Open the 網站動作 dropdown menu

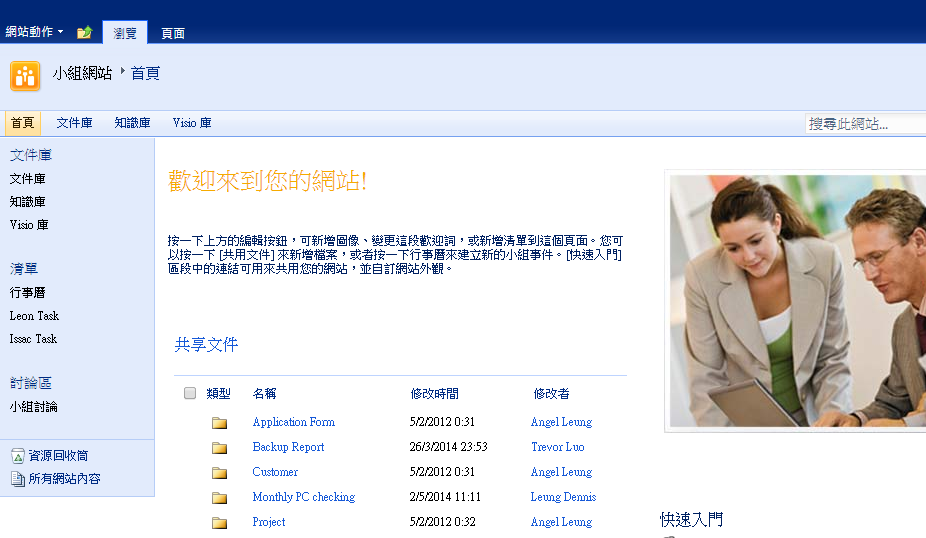[x=34, y=32]
